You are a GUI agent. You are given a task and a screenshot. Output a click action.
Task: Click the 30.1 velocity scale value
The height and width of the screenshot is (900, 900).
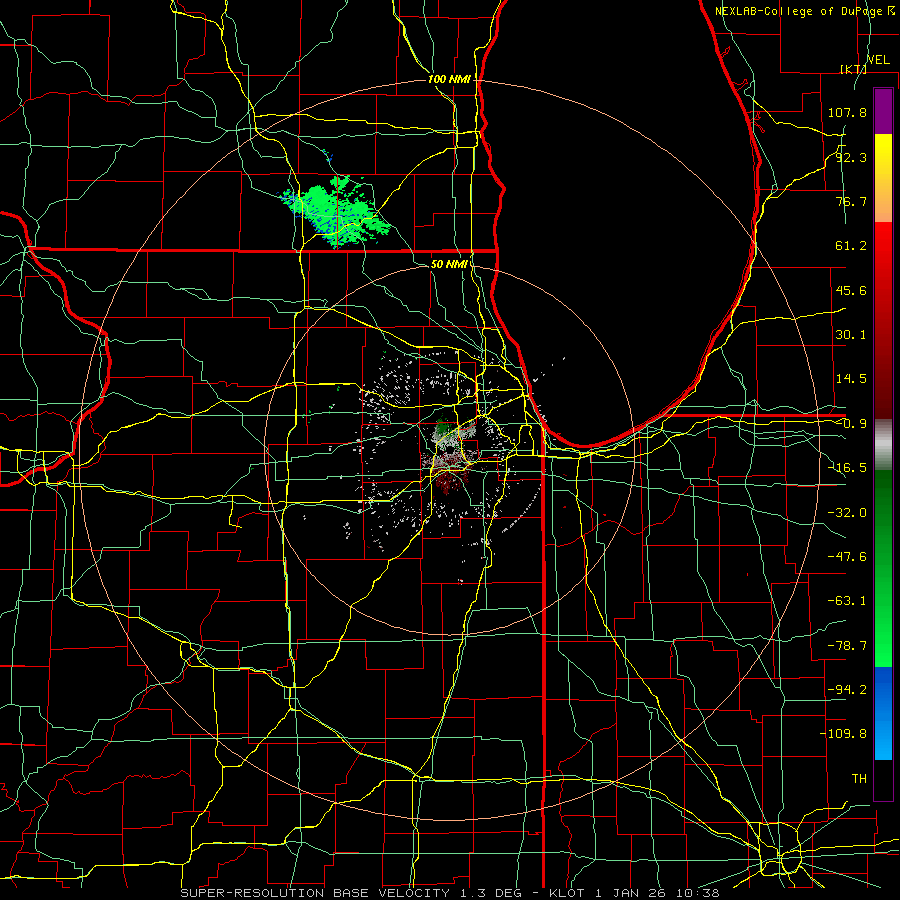coord(851,335)
